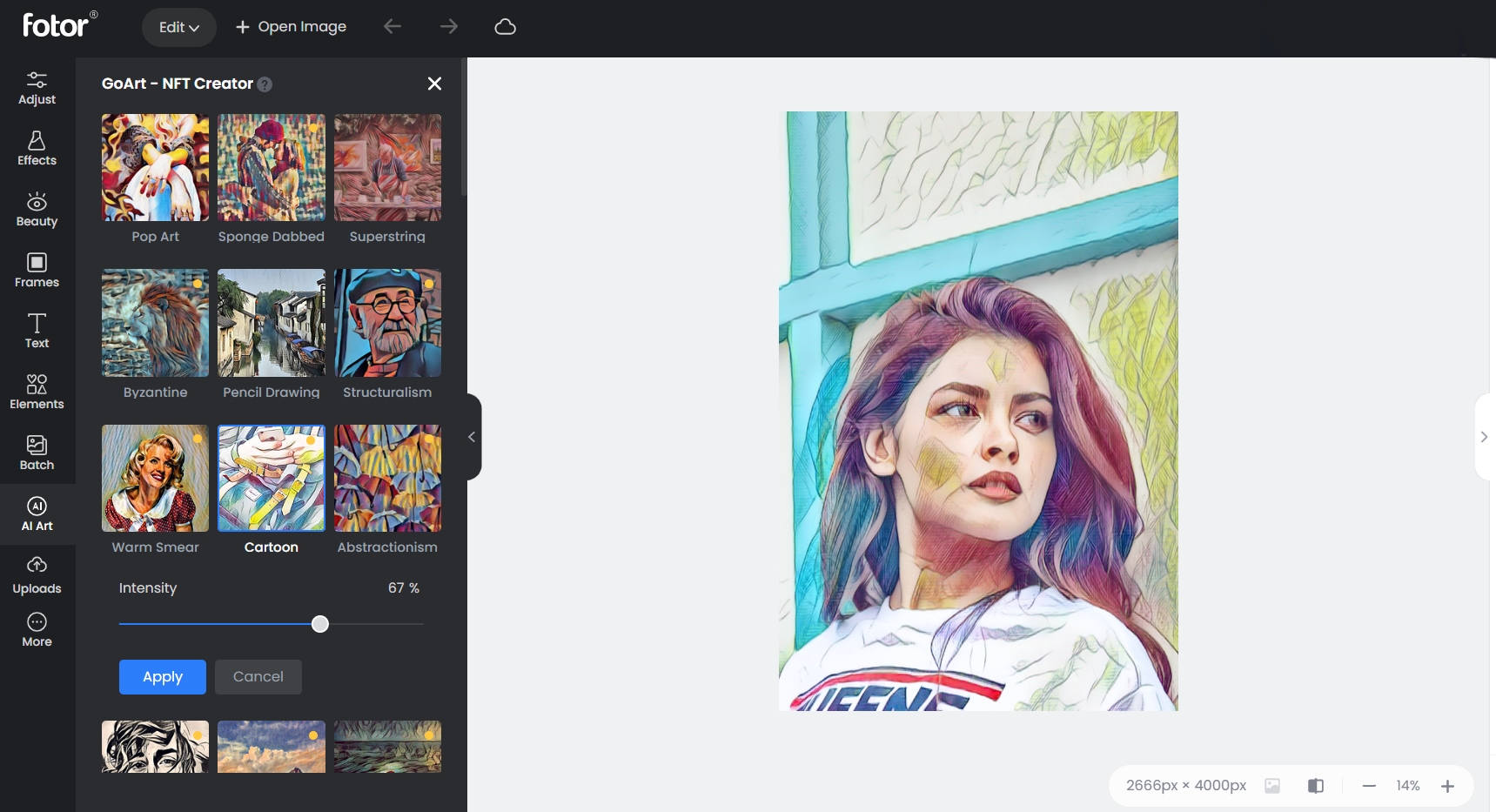Click the GoArt help question mark
This screenshot has width=1496, height=812.
tap(265, 84)
